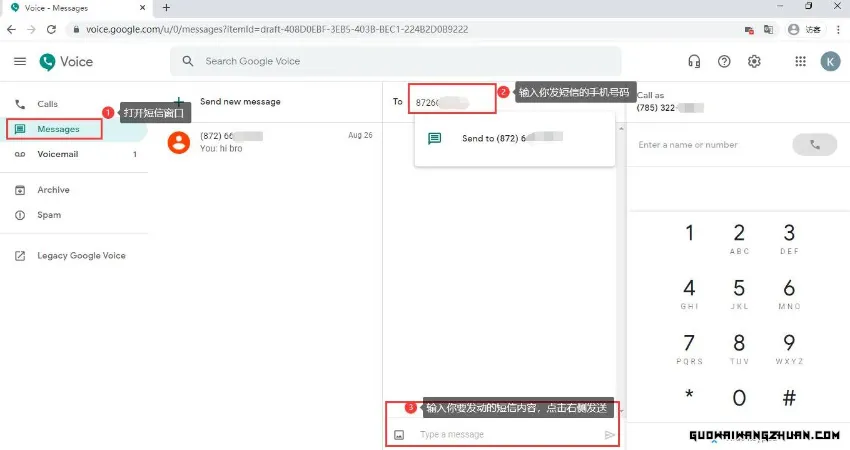Select Messages in the sidebar
Screen dimensions: 850x450
pyautogui.click(x=73, y=129)
